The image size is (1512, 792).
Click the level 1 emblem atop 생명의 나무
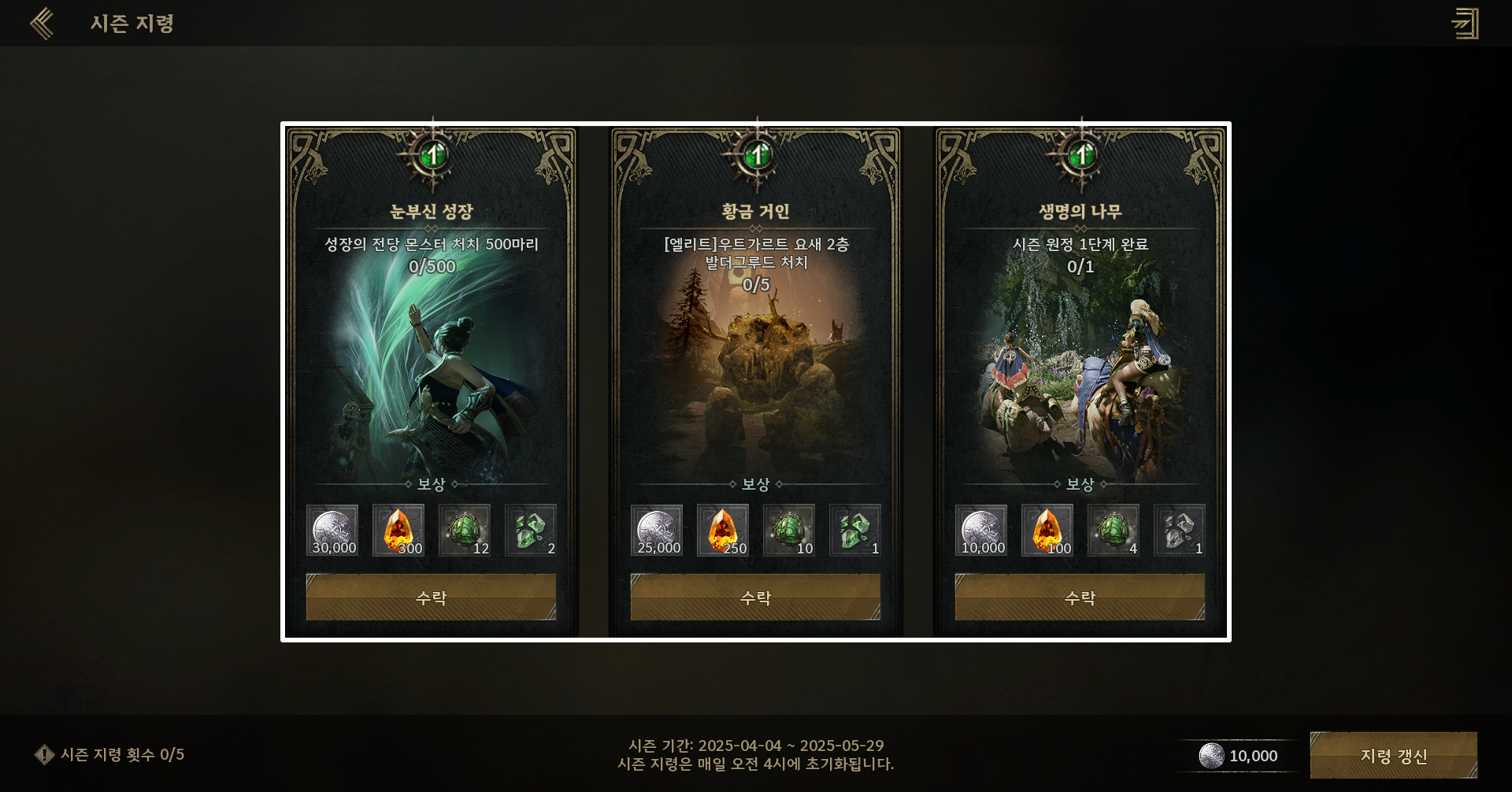pos(1081,155)
